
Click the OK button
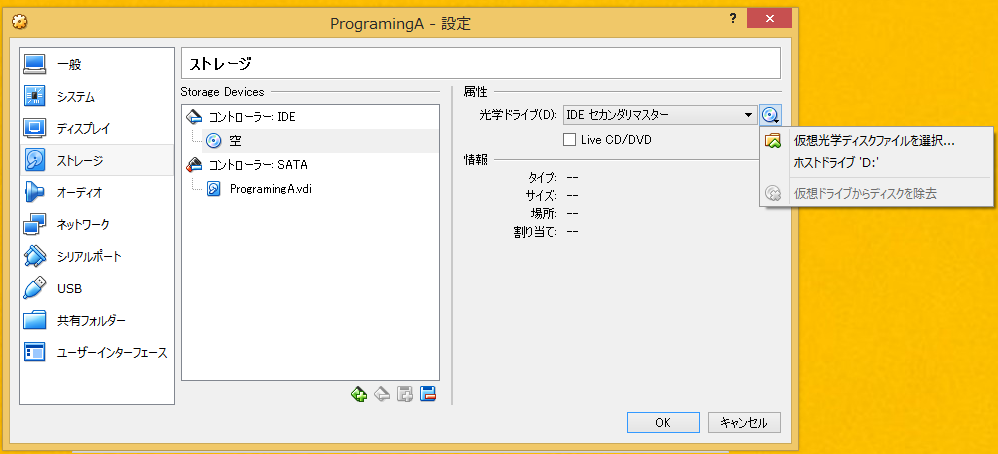click(663, 423)
